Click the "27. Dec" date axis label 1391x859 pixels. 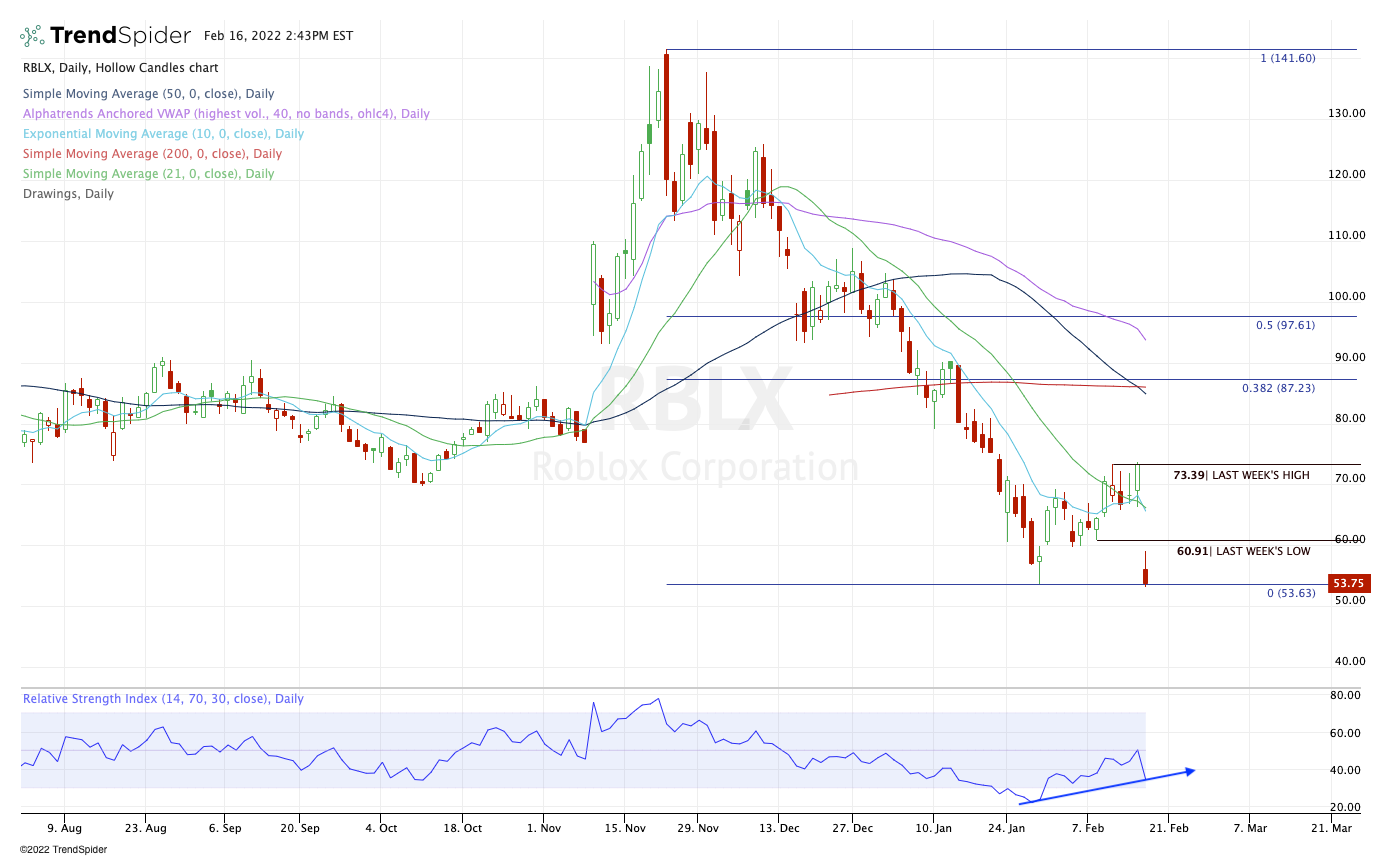tap(853, 828)
